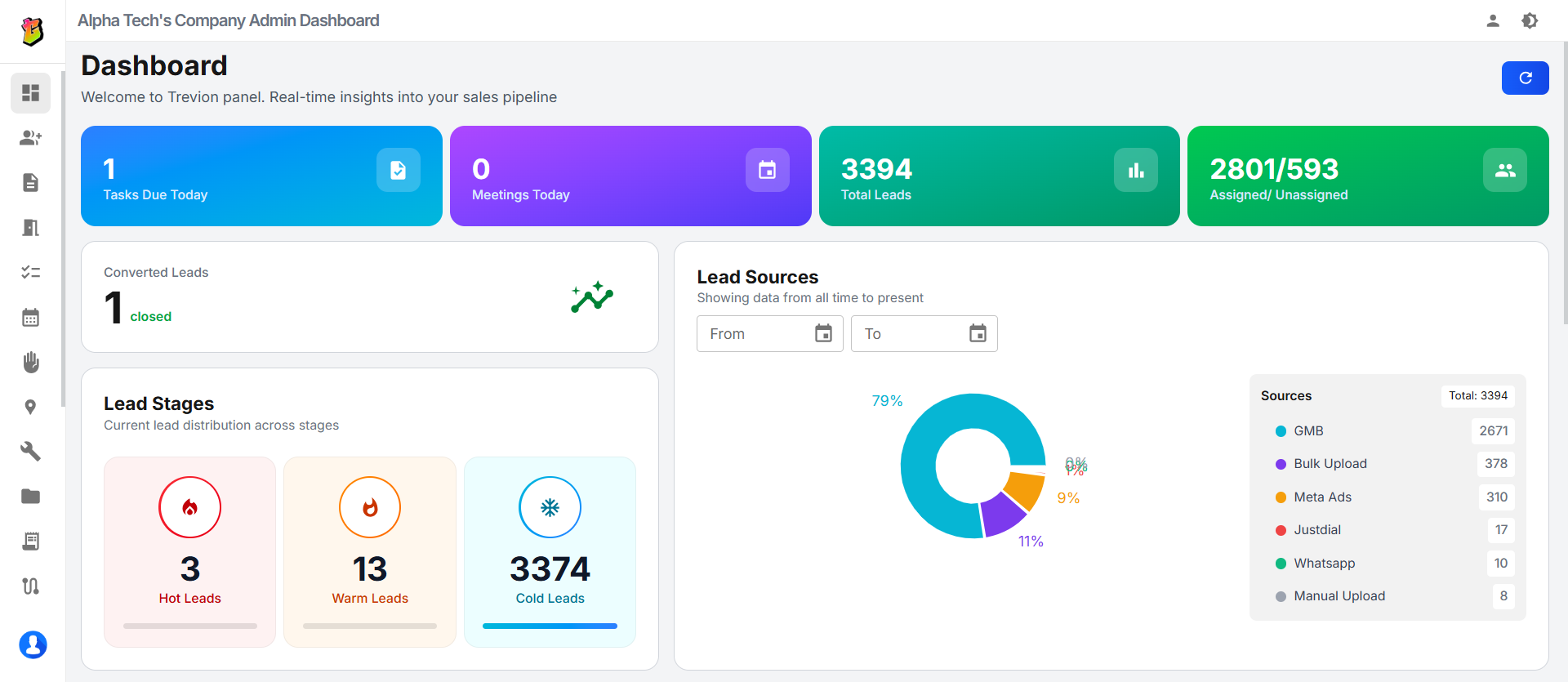This screenshot has height=682, width=1568.
Task: Click the Meta Ads count 310
Action: (1497, 497)
